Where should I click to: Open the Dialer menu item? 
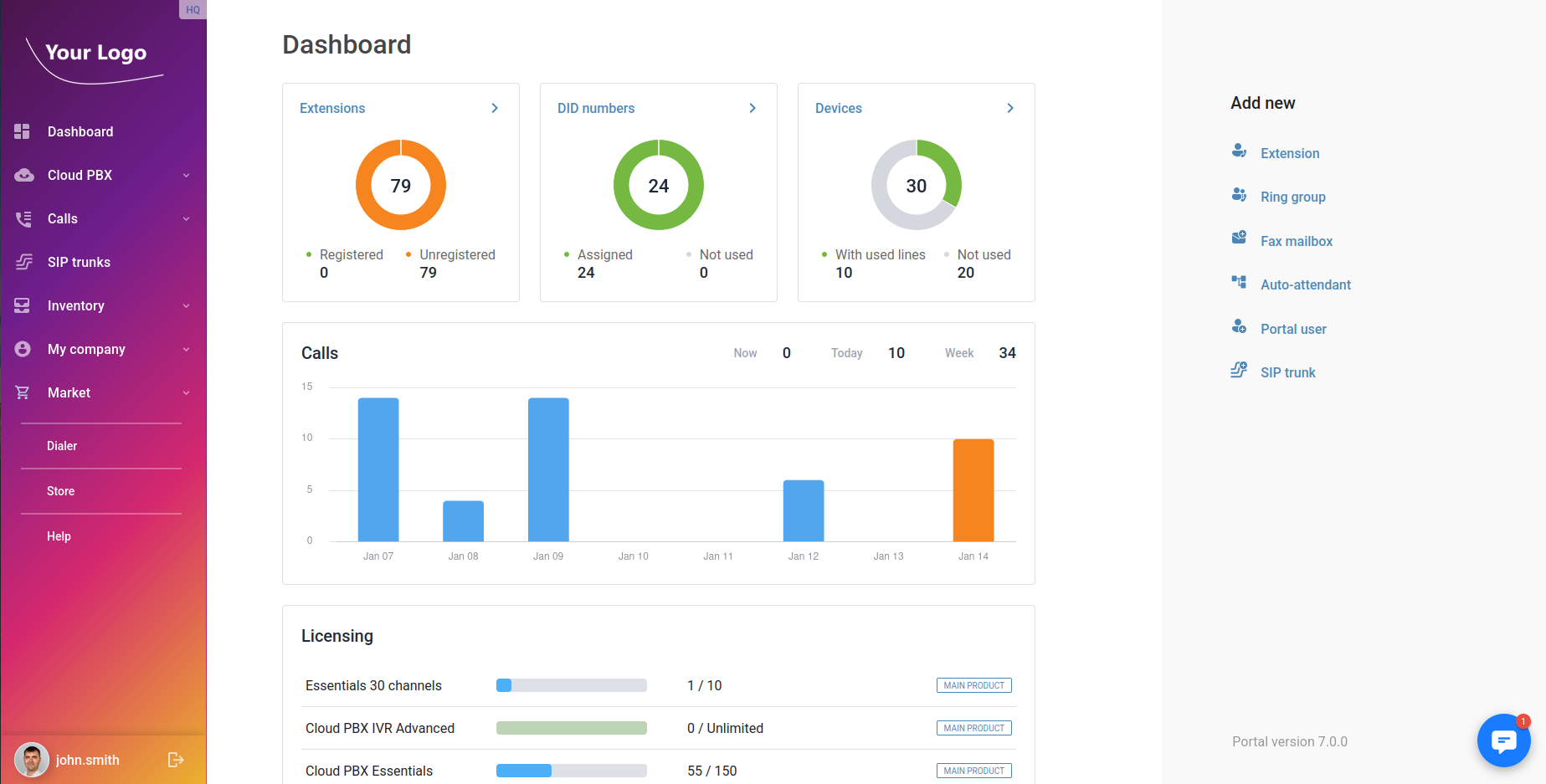(x=62, y=446)
